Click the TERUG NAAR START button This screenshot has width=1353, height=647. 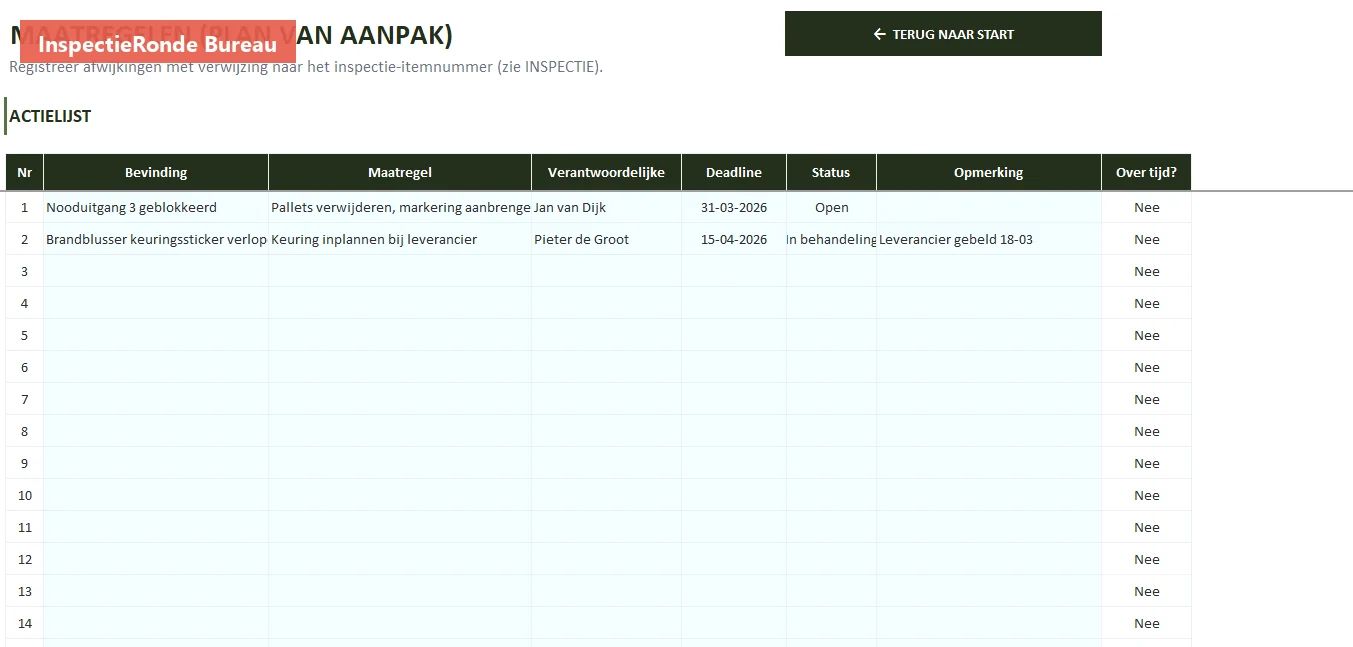click(x=943, y=34)
